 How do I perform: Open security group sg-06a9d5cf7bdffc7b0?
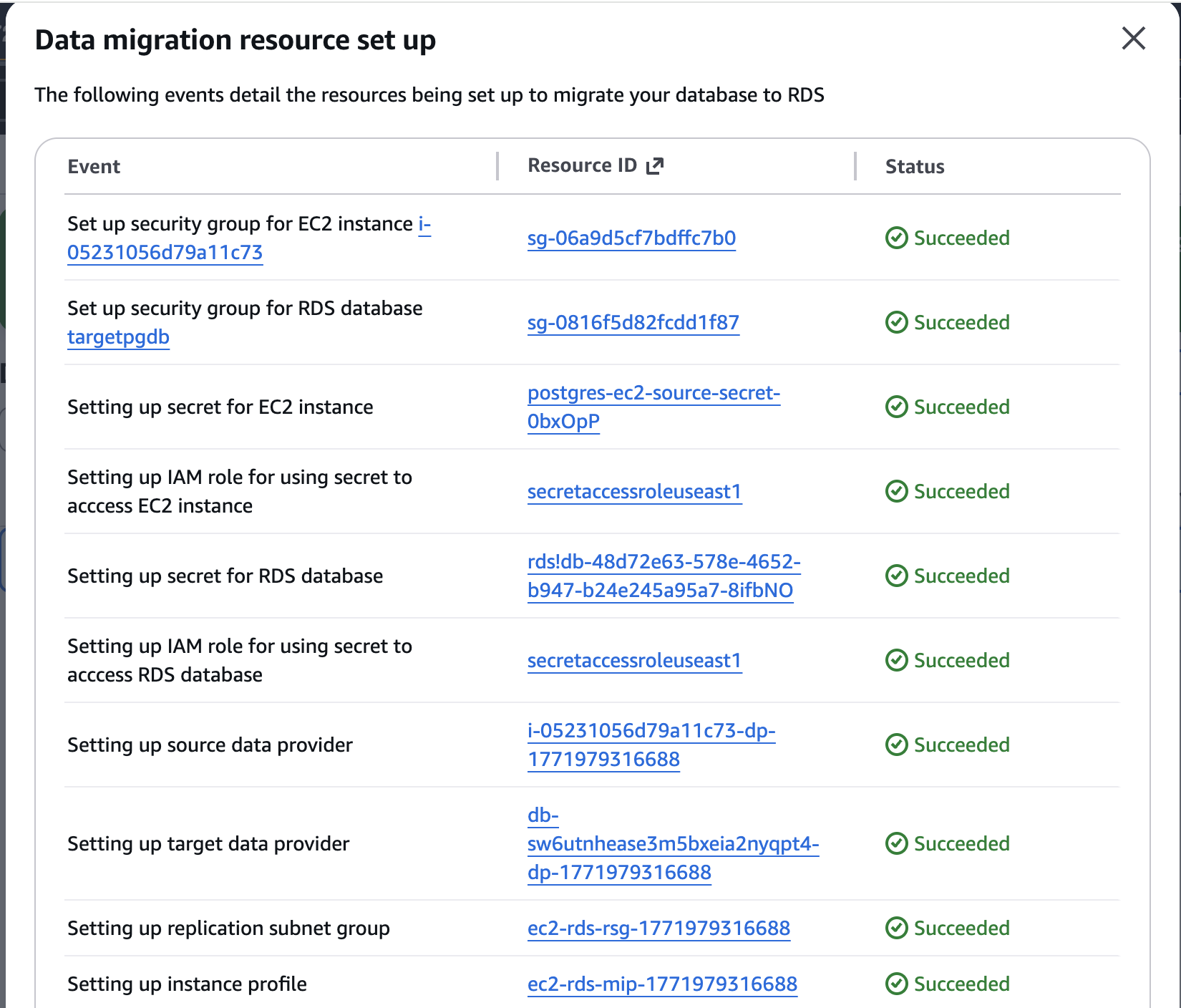click(631, 238)
